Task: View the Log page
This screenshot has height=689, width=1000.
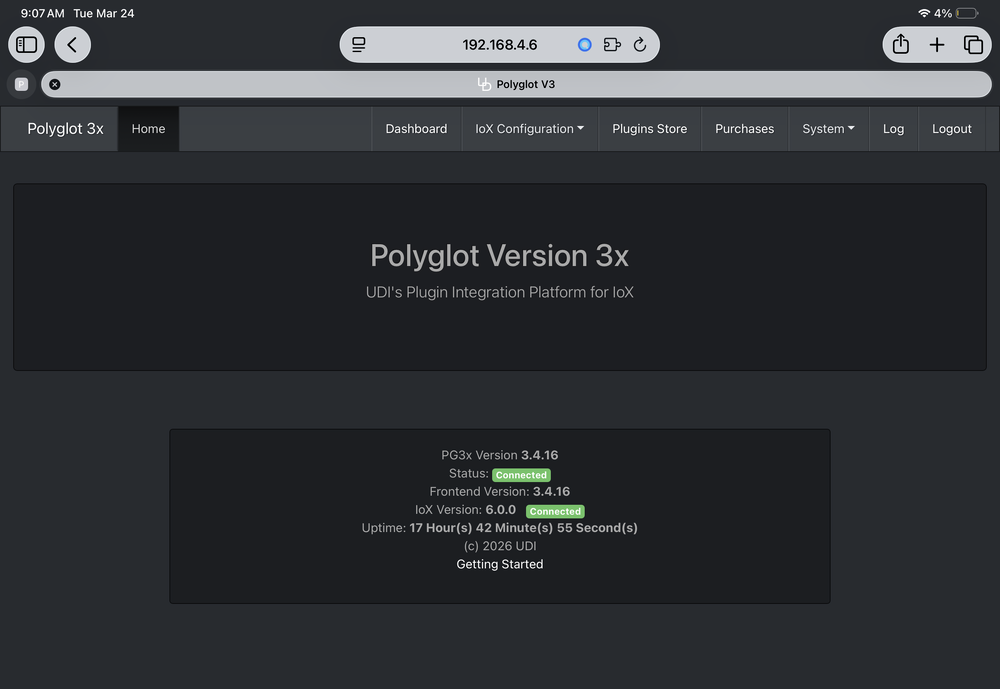Action: 893,129
